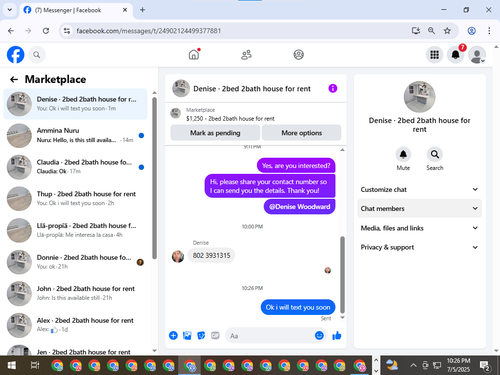Choose a GIF from the composer

[x=215, y=335]
